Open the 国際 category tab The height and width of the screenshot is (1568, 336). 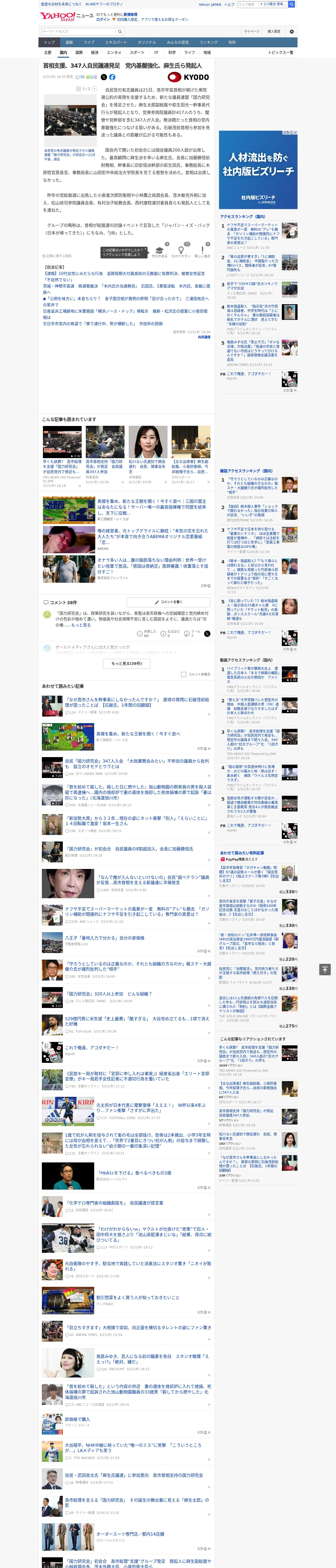[79, 52]
